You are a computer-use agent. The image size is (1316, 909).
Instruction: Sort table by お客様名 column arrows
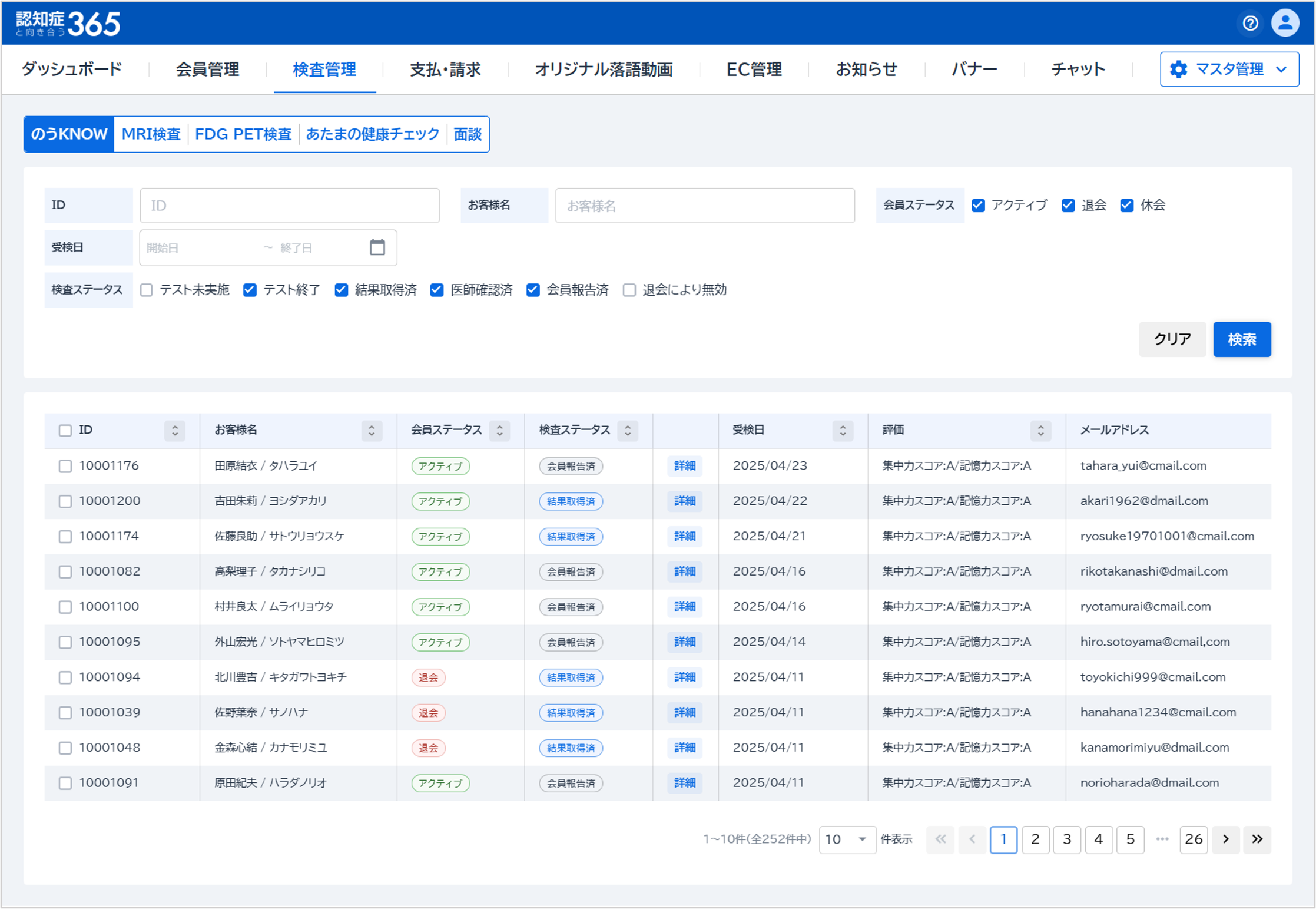(x=371, y=431)
